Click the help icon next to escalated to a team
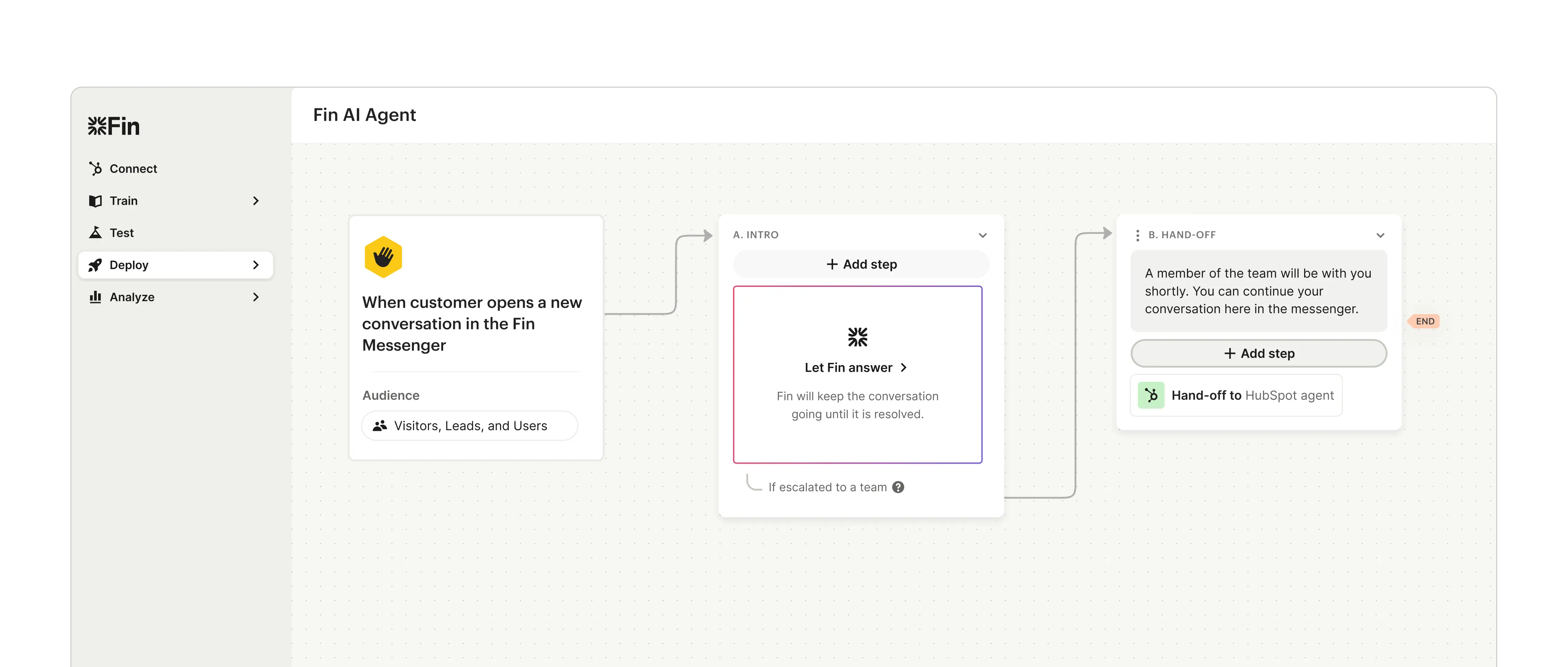 (x=898, y=487)
